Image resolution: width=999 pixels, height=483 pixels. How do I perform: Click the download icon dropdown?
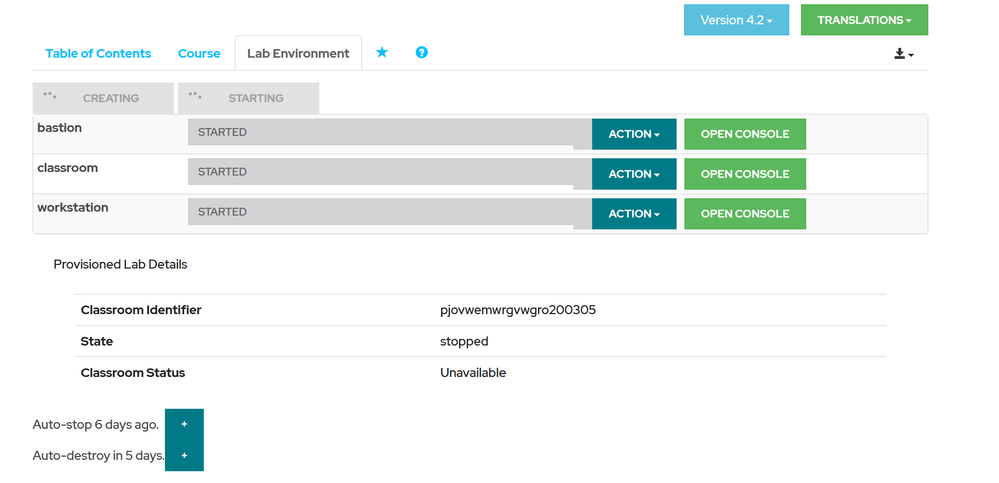[904, 54]
